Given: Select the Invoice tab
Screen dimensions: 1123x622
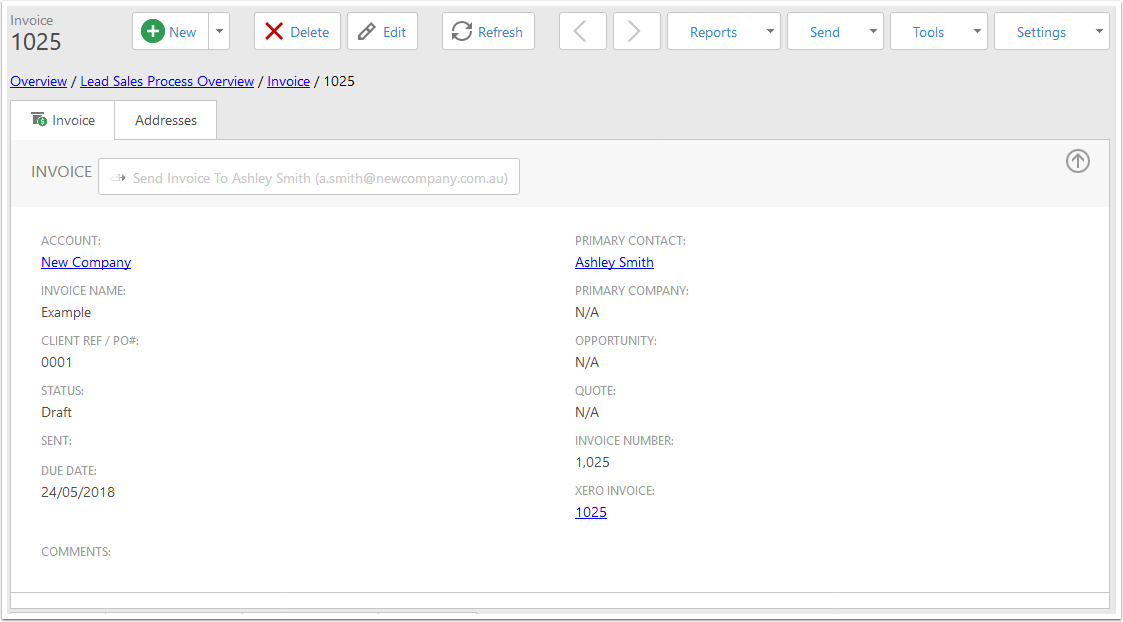Looking at the screenshot, I should (x=63, y=120).
